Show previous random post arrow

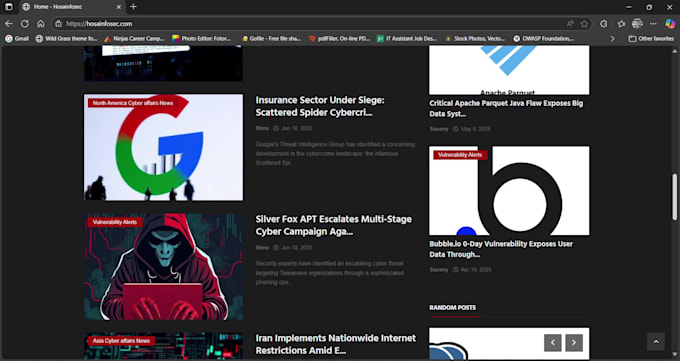click(552, 343)
